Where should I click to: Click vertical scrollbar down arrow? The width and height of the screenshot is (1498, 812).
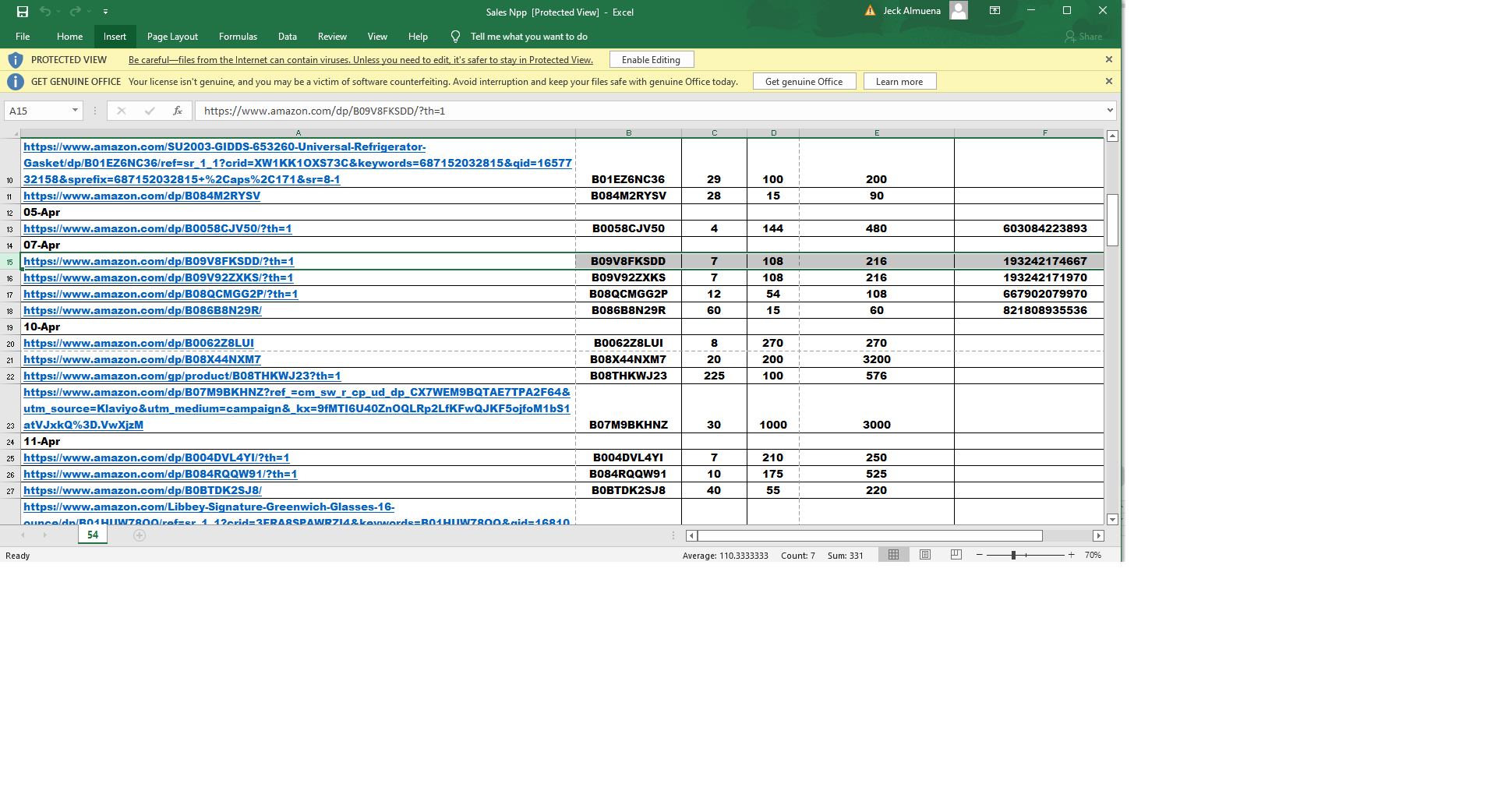[1112, 520]
